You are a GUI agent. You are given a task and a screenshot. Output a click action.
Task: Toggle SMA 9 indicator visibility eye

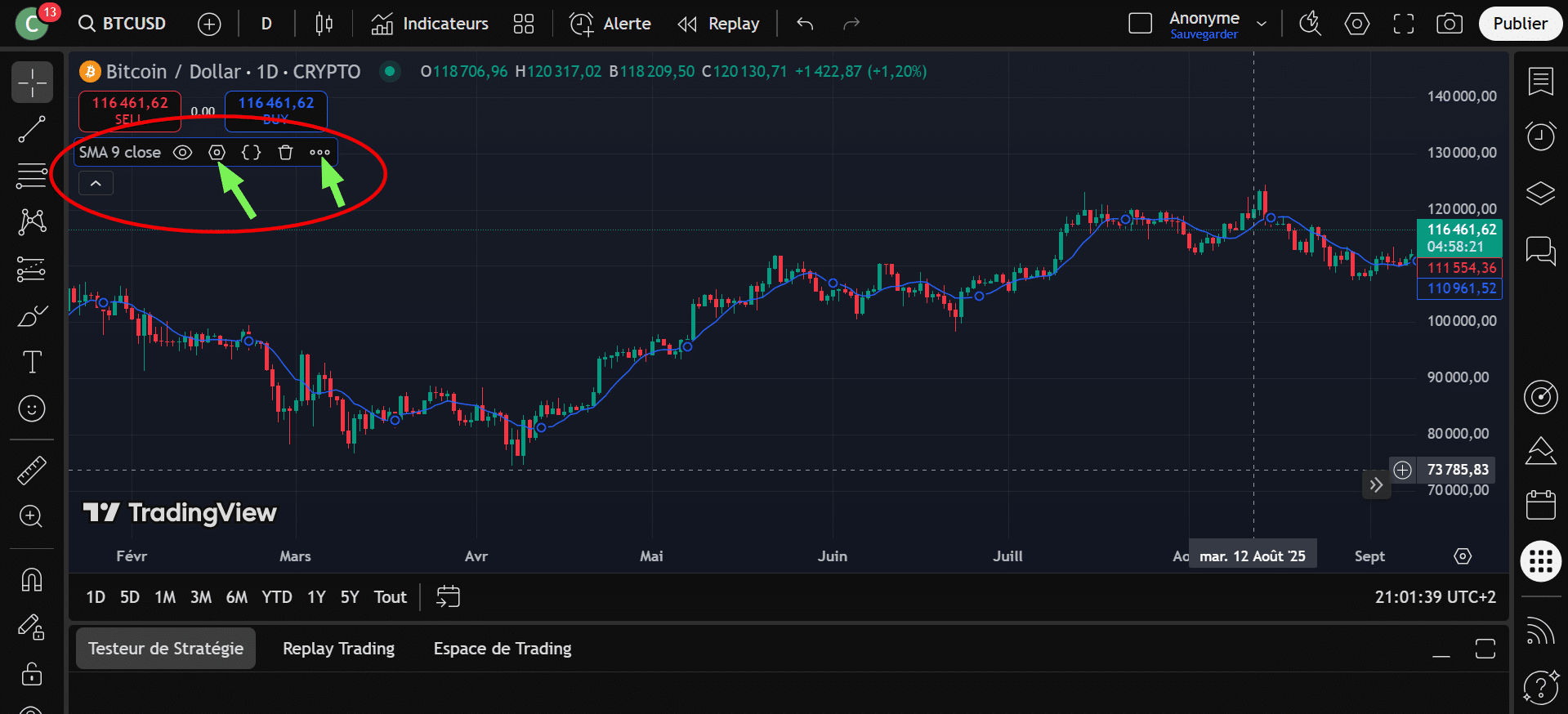(x=183, y=153)
